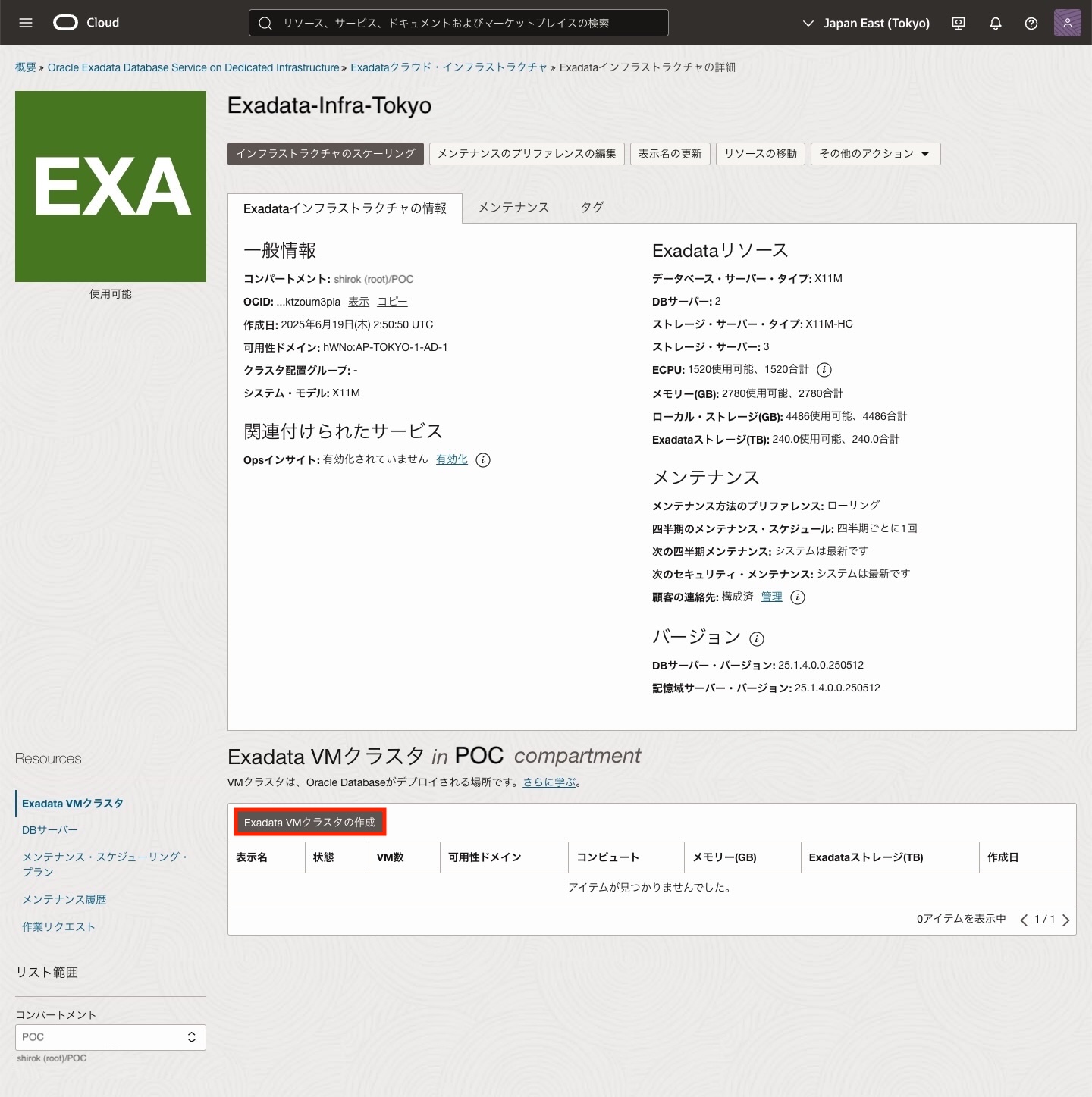Open the さらに学ぶ documentation link
Image resolution: width=1092 pixels, height=1097 pixels.
(x=548, y=782)
